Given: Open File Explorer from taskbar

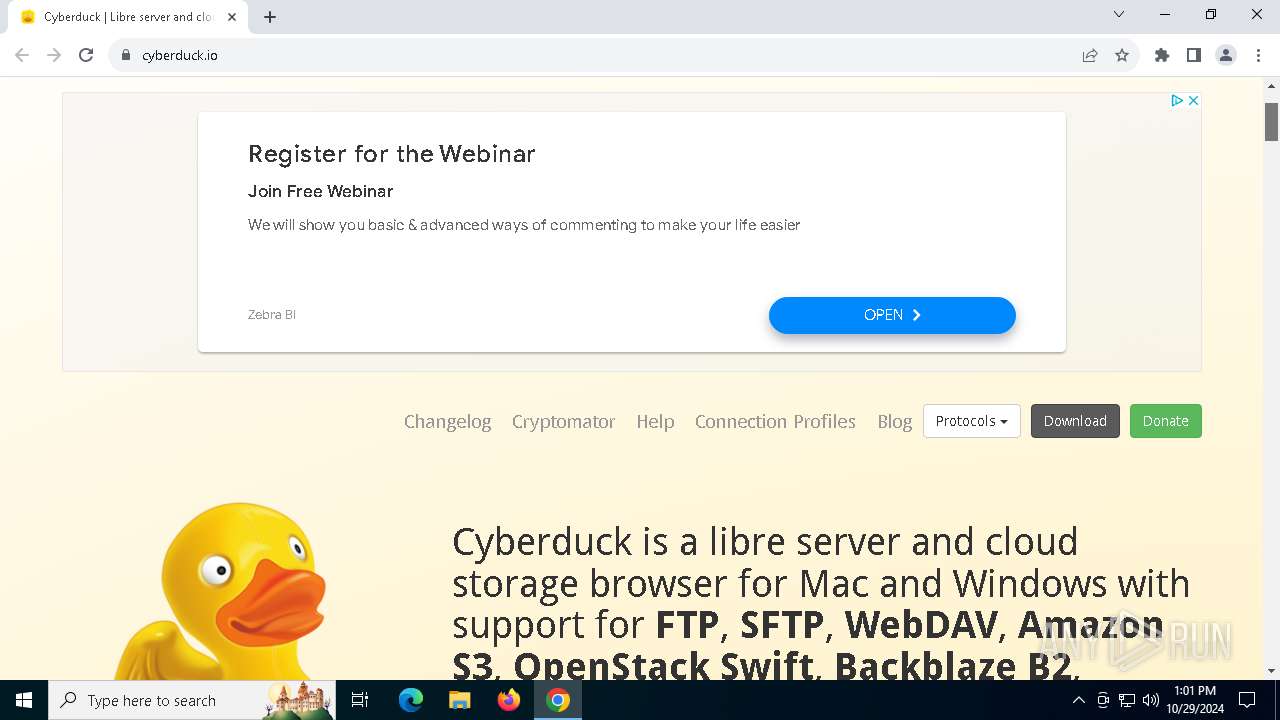Looking at the screenshot, I should [459, 700].
